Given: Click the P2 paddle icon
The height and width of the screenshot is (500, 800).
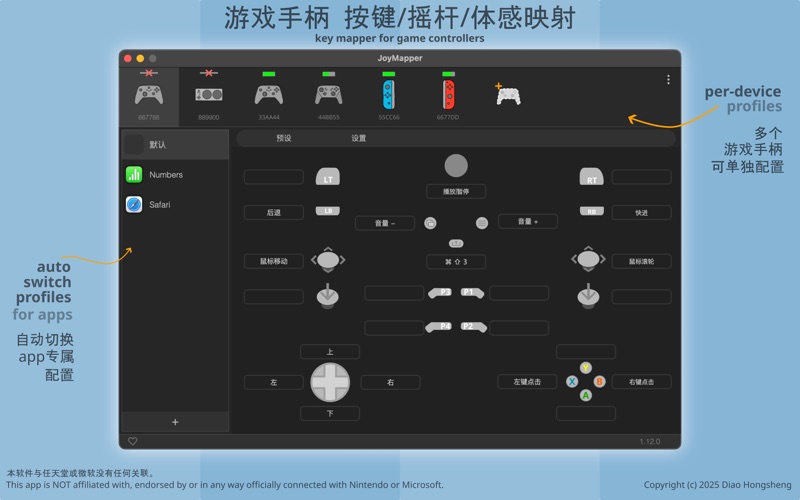Looking at the screenshot, I should (472, 327).
